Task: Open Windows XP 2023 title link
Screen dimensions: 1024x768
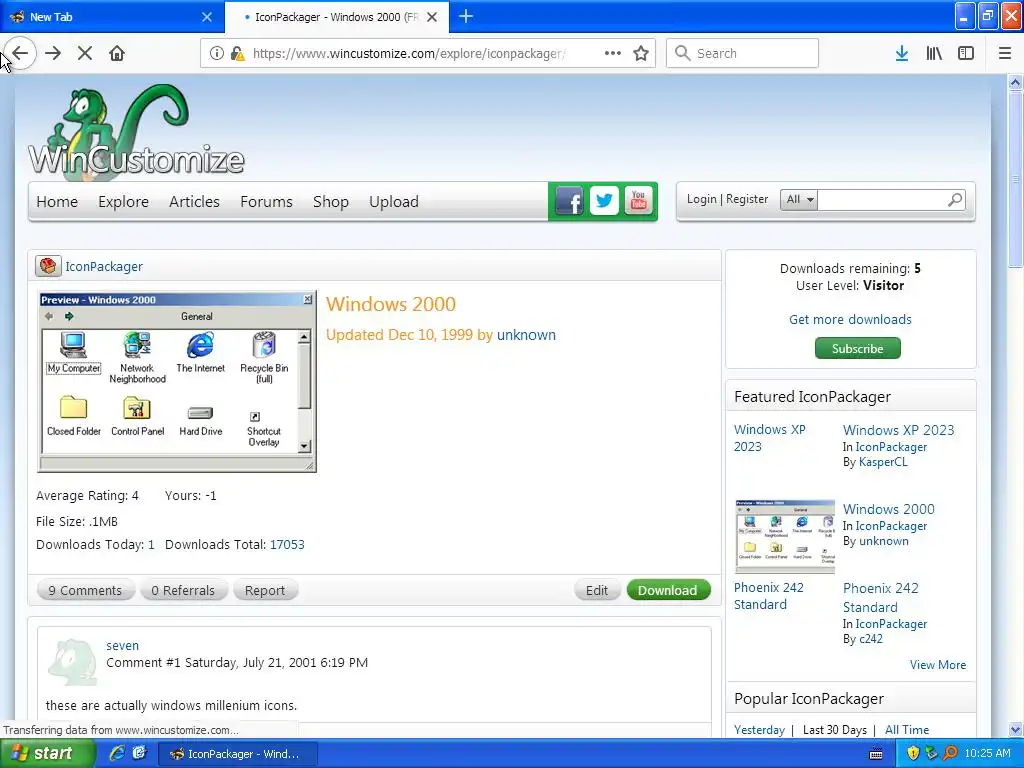Action: (898, 430)
